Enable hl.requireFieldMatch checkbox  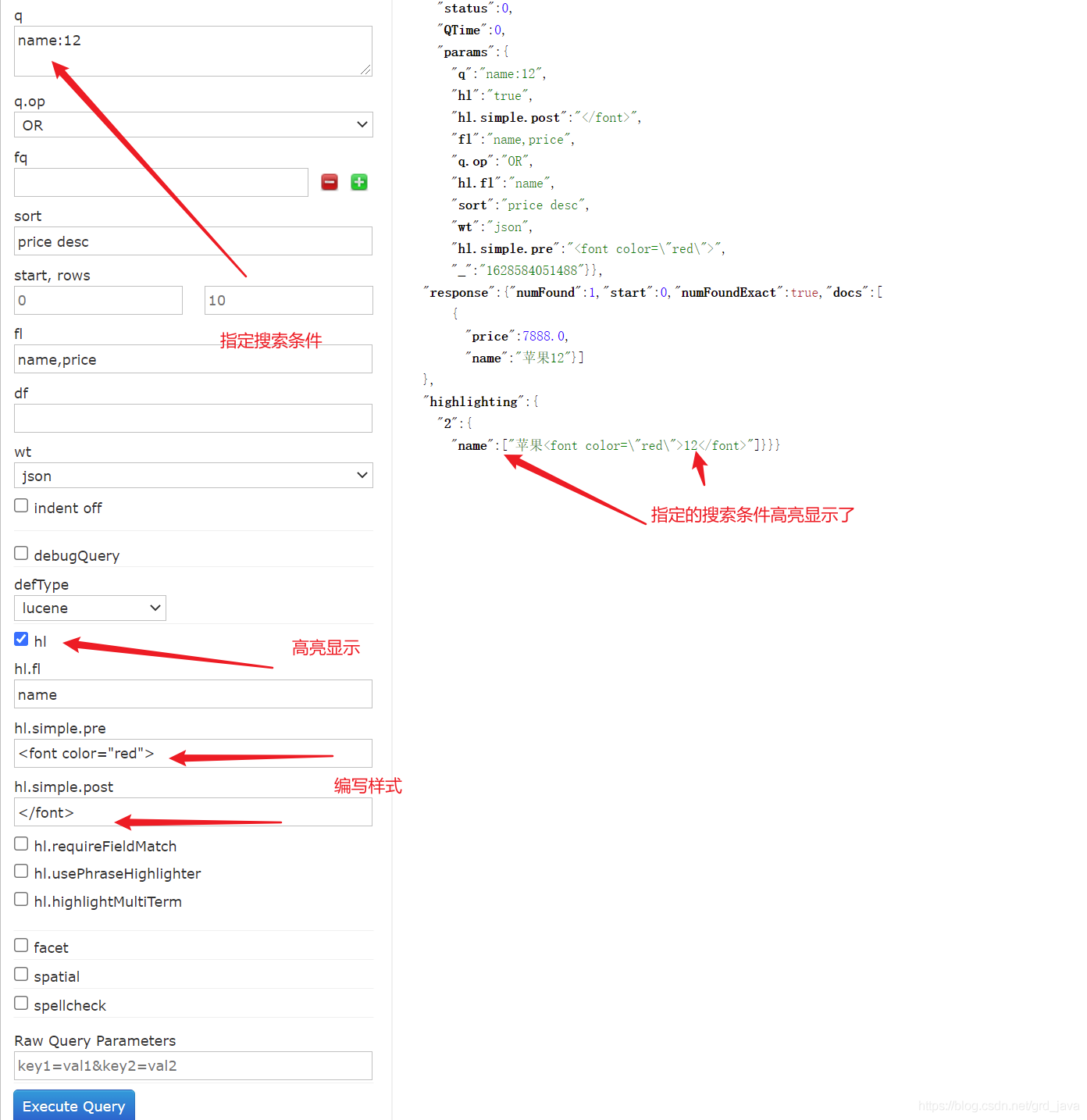point(21,844)
